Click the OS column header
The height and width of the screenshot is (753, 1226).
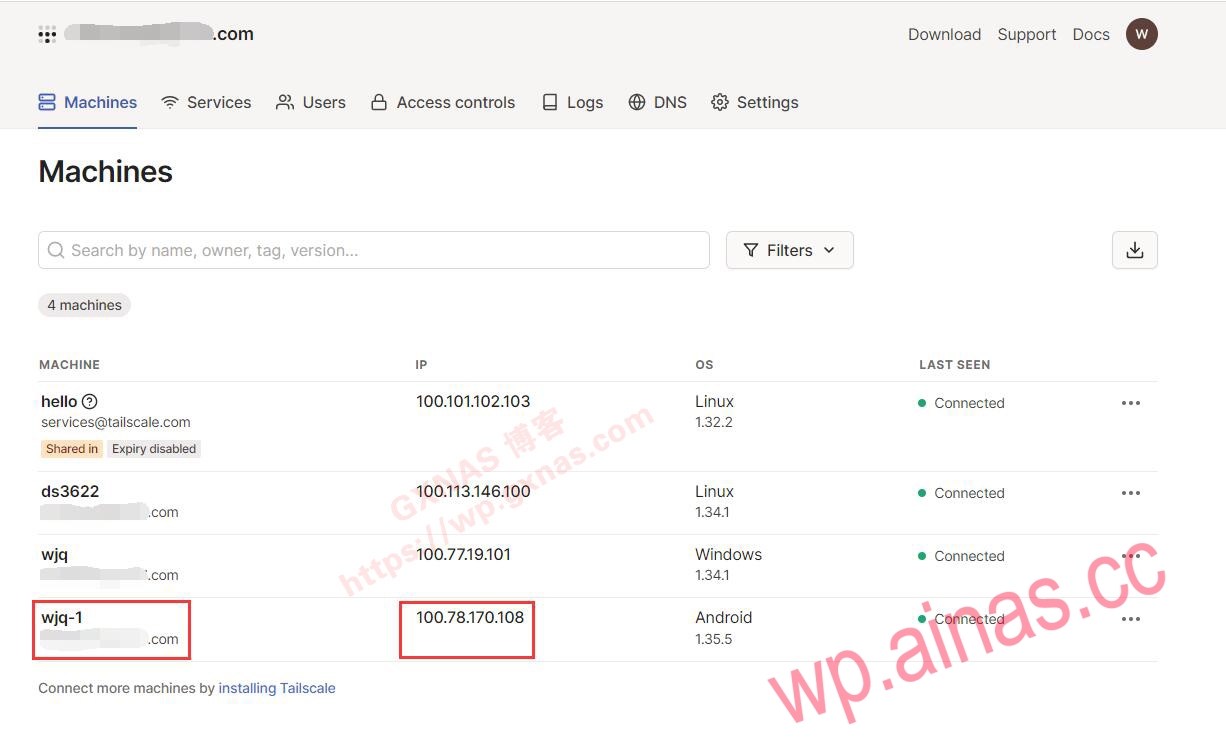coord(704,365)
